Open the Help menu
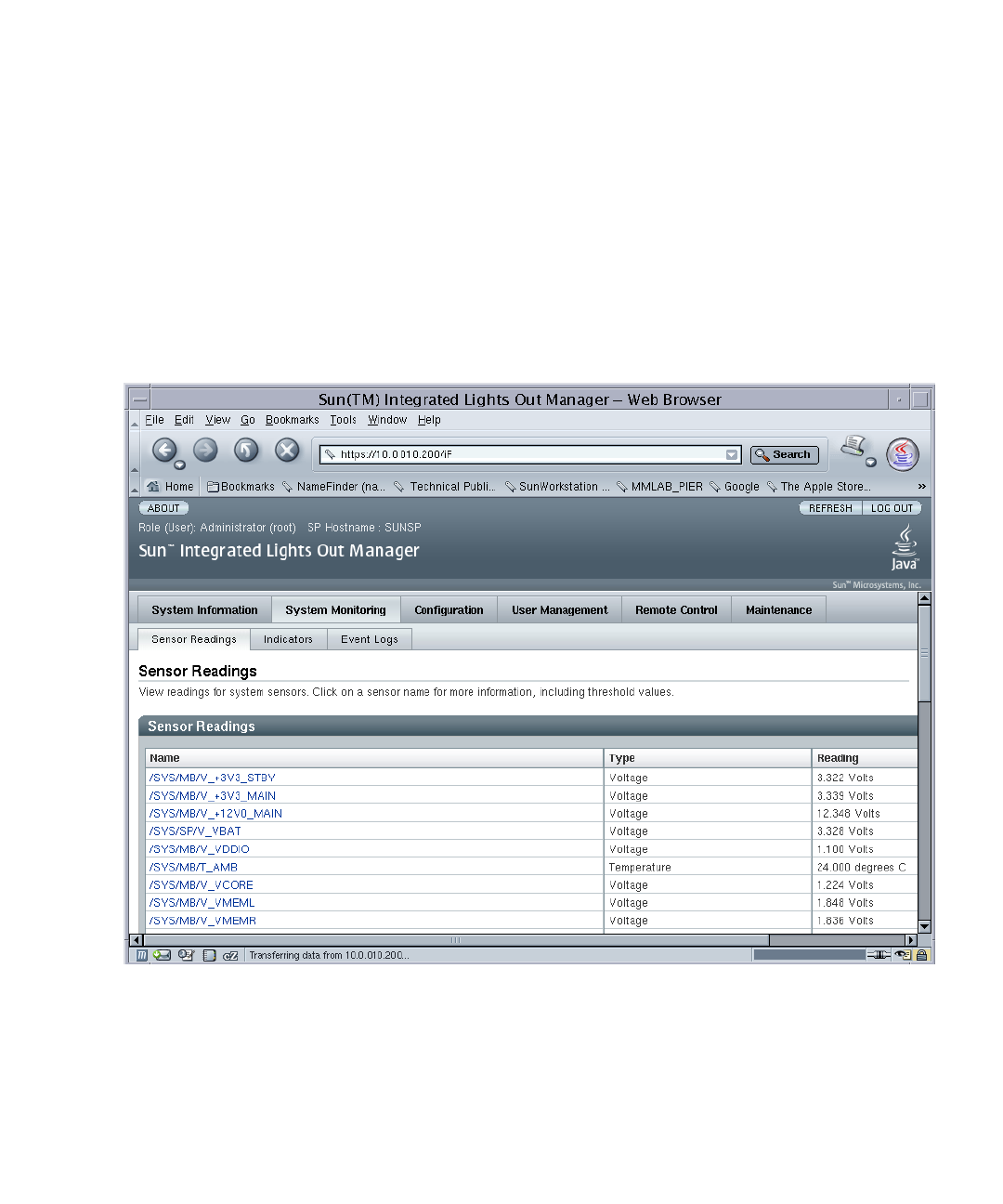The height and width of the screenshot is (1204, 1003). point(429,420)
